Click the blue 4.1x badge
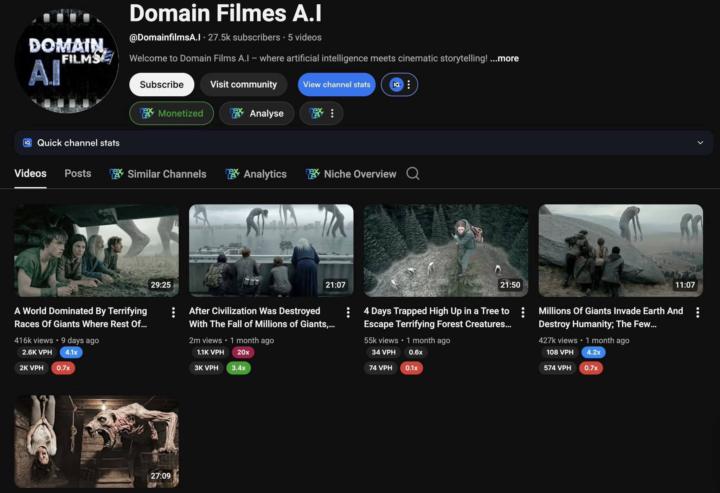 pyautogui.click(x=71, y=353)
